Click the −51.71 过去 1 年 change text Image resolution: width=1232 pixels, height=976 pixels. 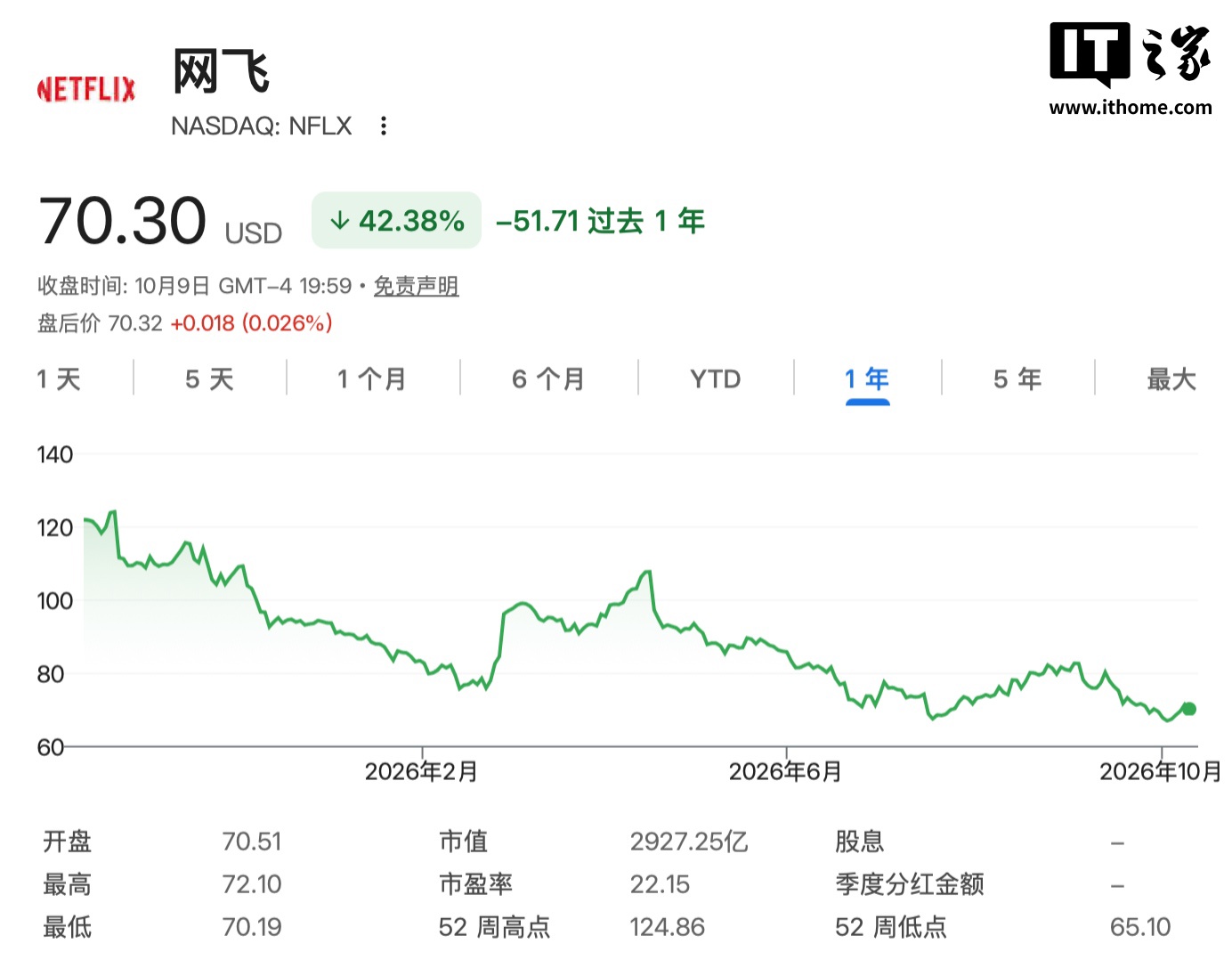[x=600, y=221]
